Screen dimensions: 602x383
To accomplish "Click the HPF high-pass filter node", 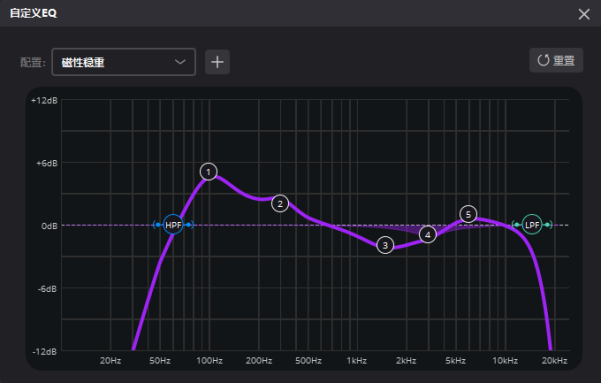I will coord(173,225).
